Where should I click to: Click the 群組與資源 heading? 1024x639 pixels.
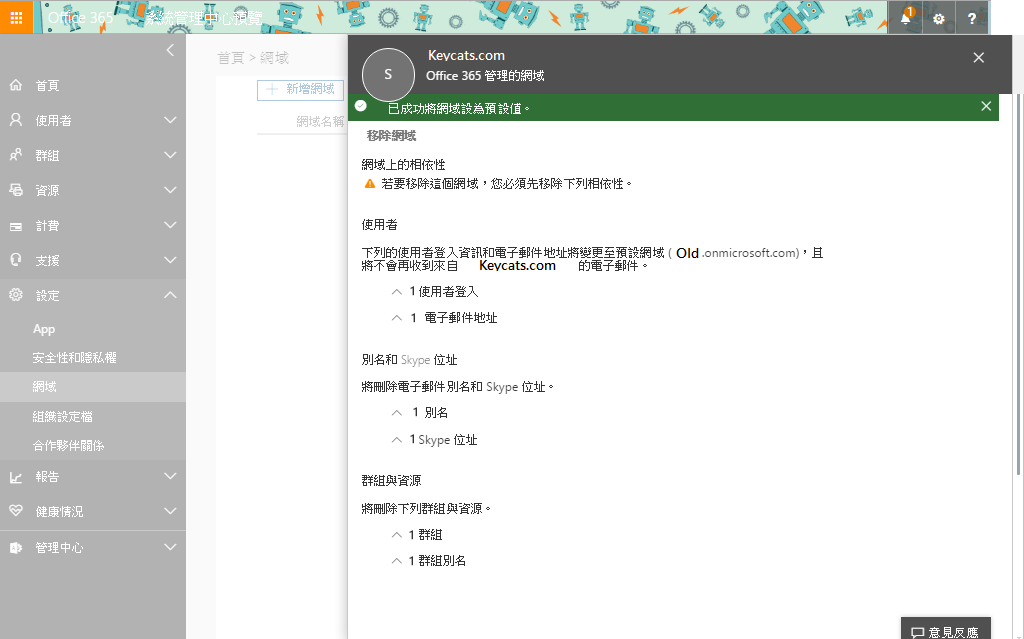click(391, 481)
